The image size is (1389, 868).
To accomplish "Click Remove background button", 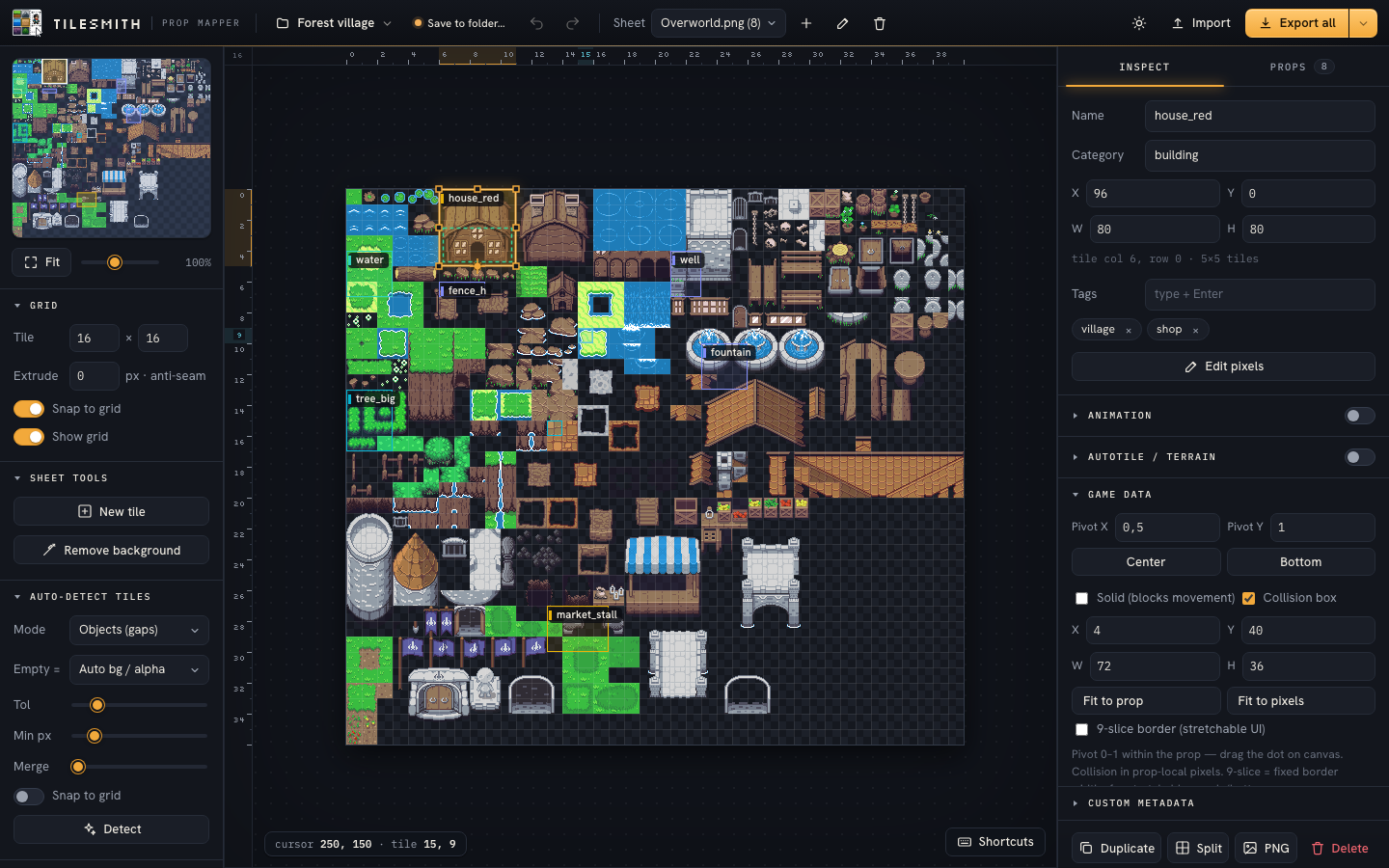I will pos(111,550).
